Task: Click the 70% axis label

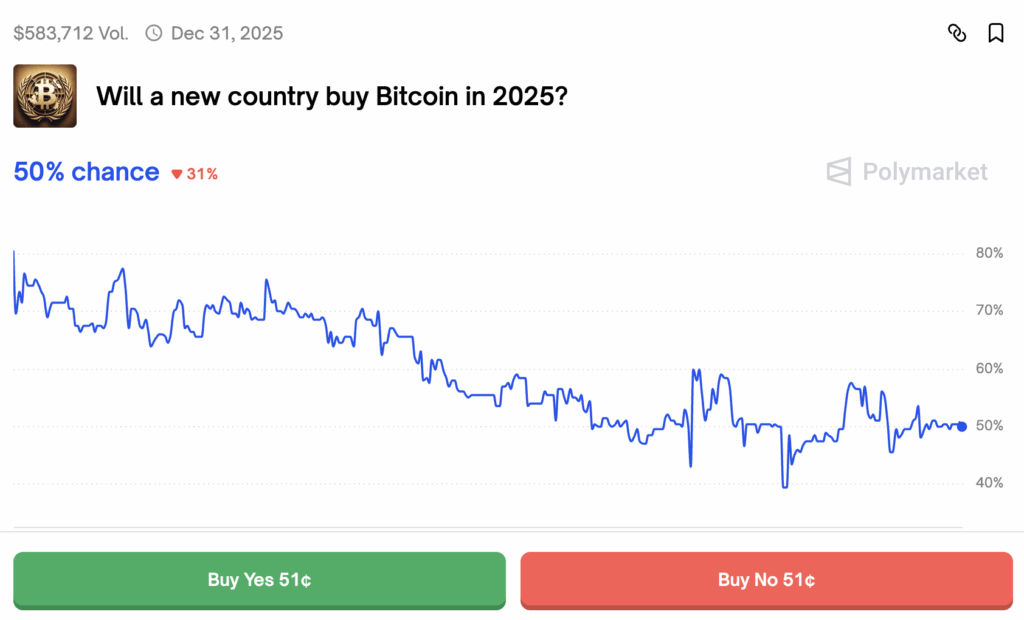Action: (x=989, y=310)
